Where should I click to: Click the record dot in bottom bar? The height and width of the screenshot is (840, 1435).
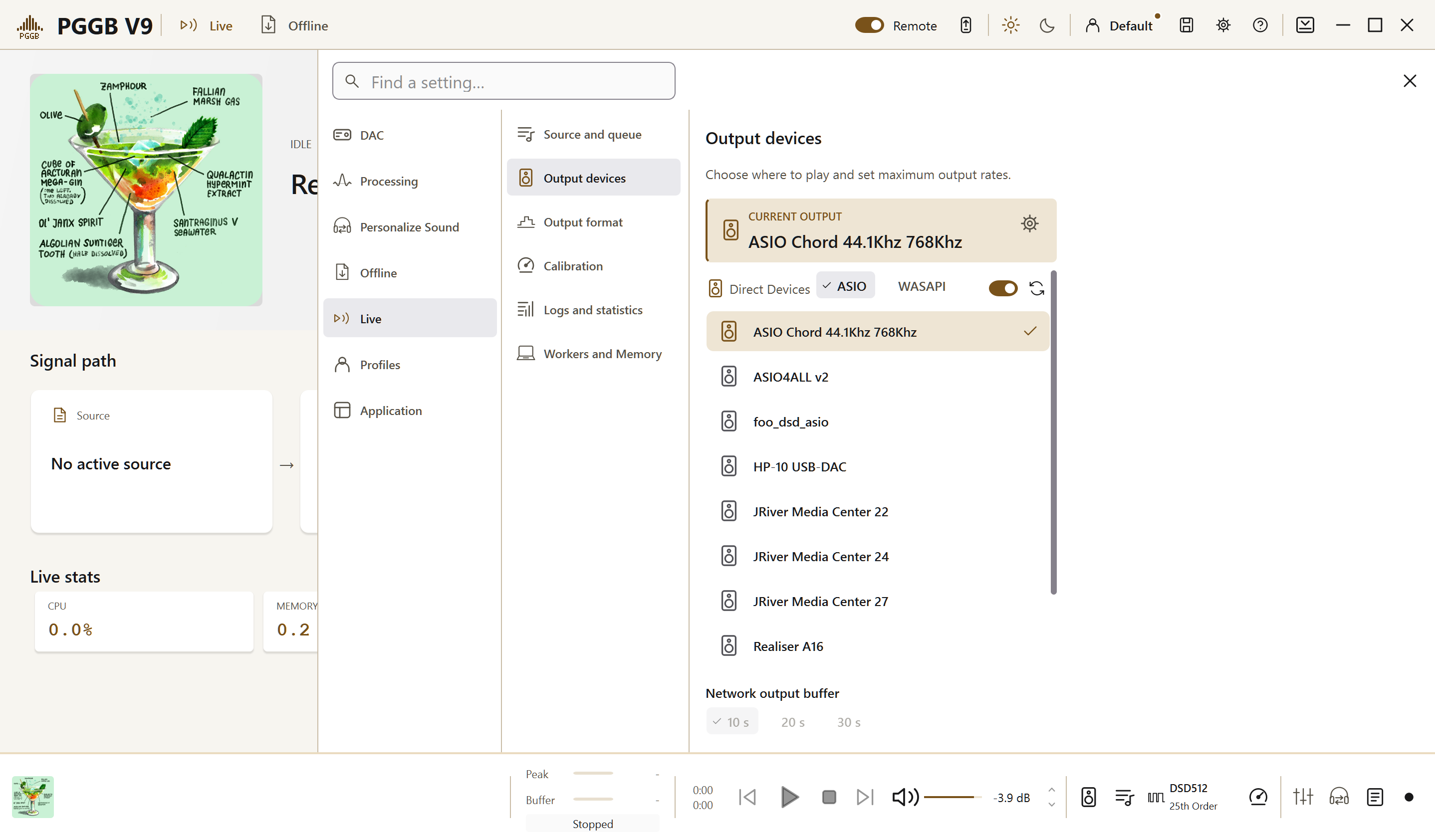pos(1409,797)
